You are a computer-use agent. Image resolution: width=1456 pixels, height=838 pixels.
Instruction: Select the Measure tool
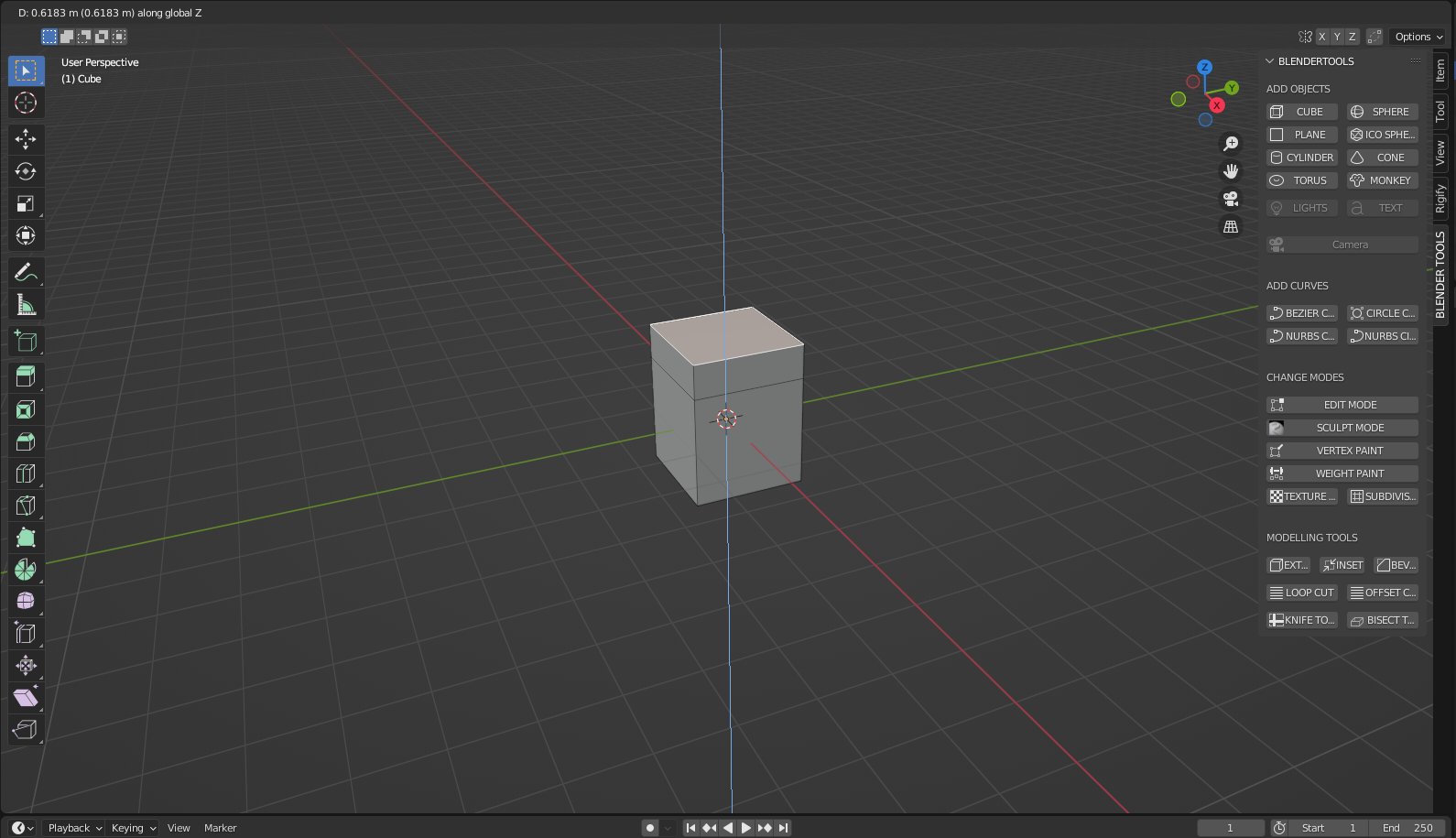[x=26, y=305]
